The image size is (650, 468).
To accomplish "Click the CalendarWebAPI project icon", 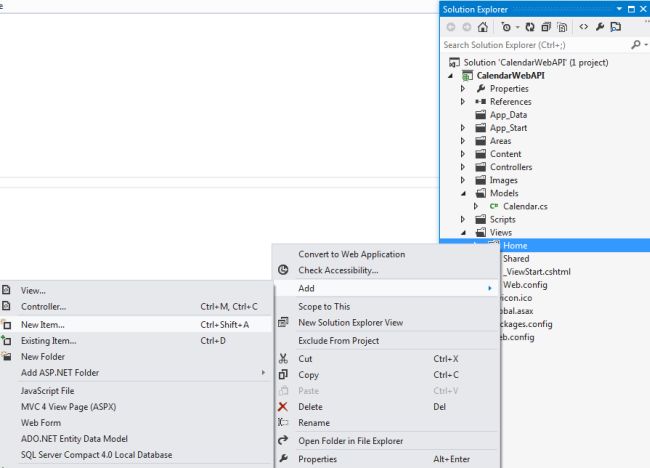I will [467, 75].
